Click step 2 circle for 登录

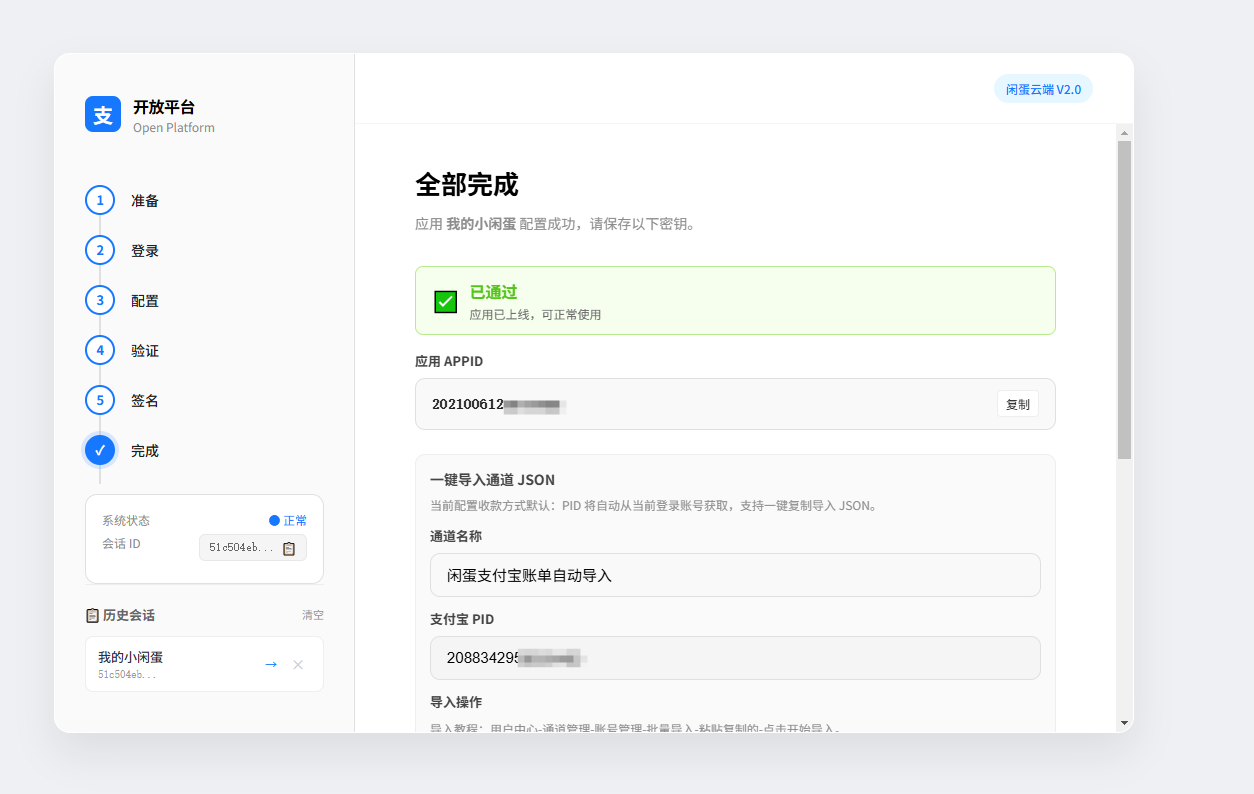(x=100, y=250)
